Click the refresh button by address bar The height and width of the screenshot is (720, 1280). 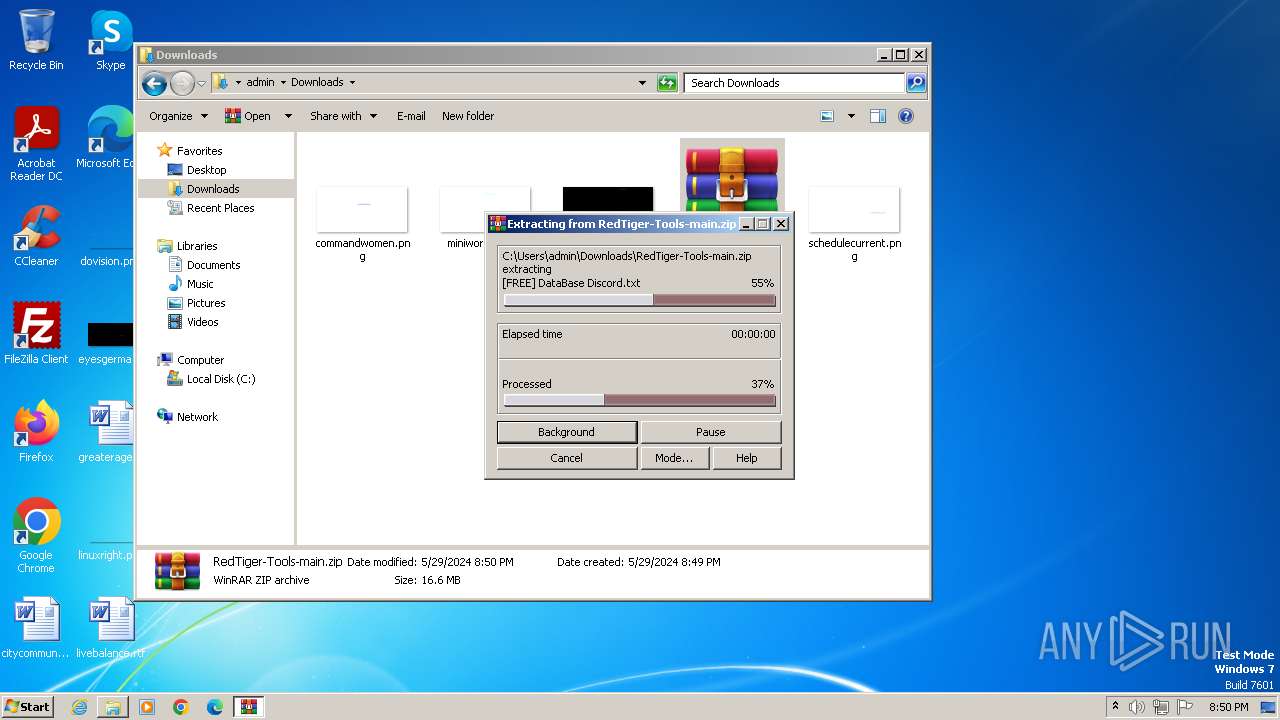pos(667,83)
